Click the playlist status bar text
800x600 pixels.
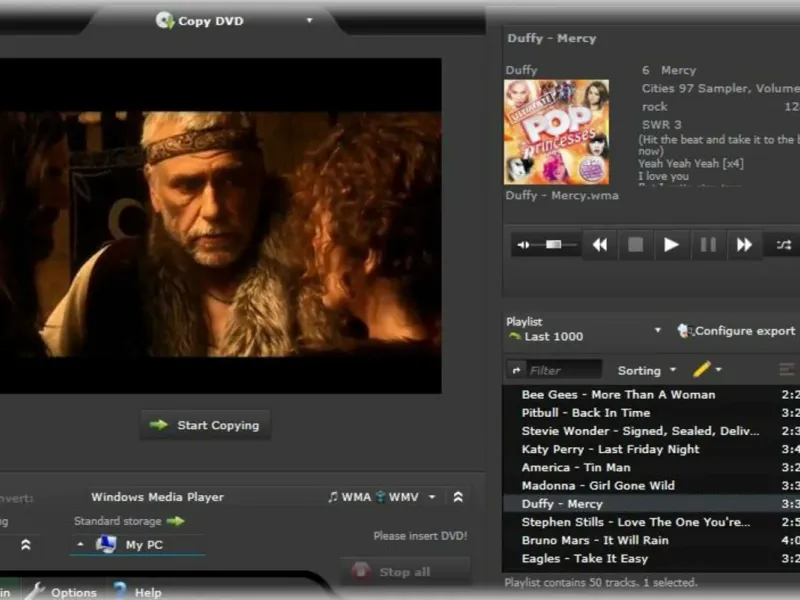point(601,583)
